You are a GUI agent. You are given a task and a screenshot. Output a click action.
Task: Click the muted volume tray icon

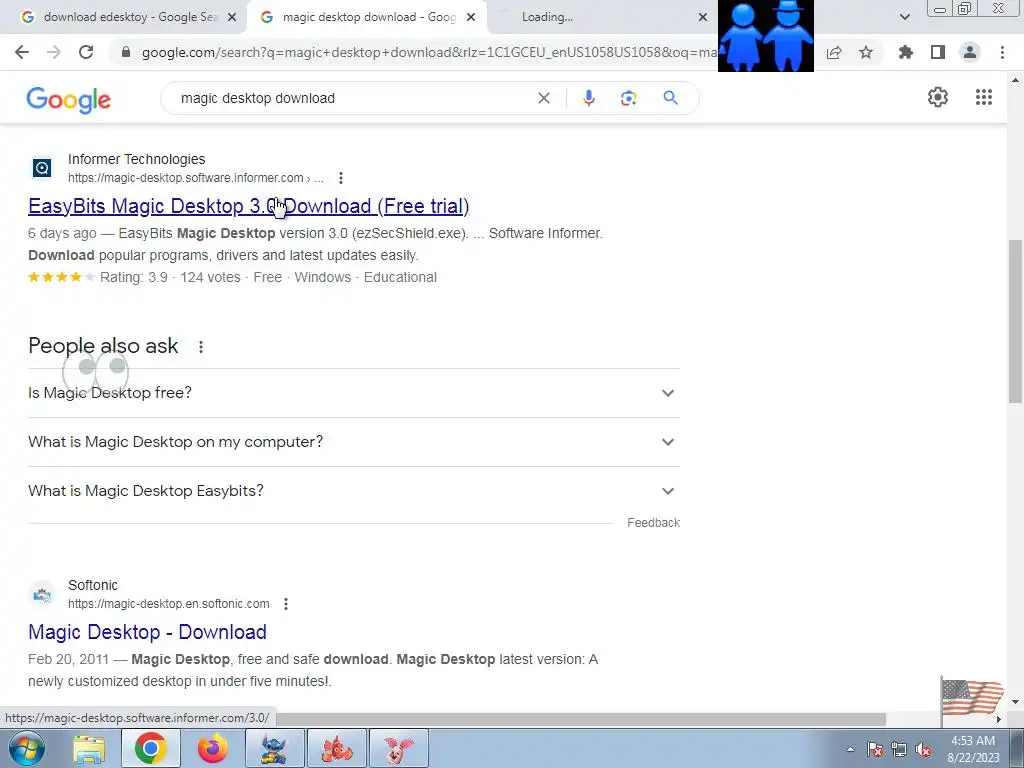click(923, 750)
